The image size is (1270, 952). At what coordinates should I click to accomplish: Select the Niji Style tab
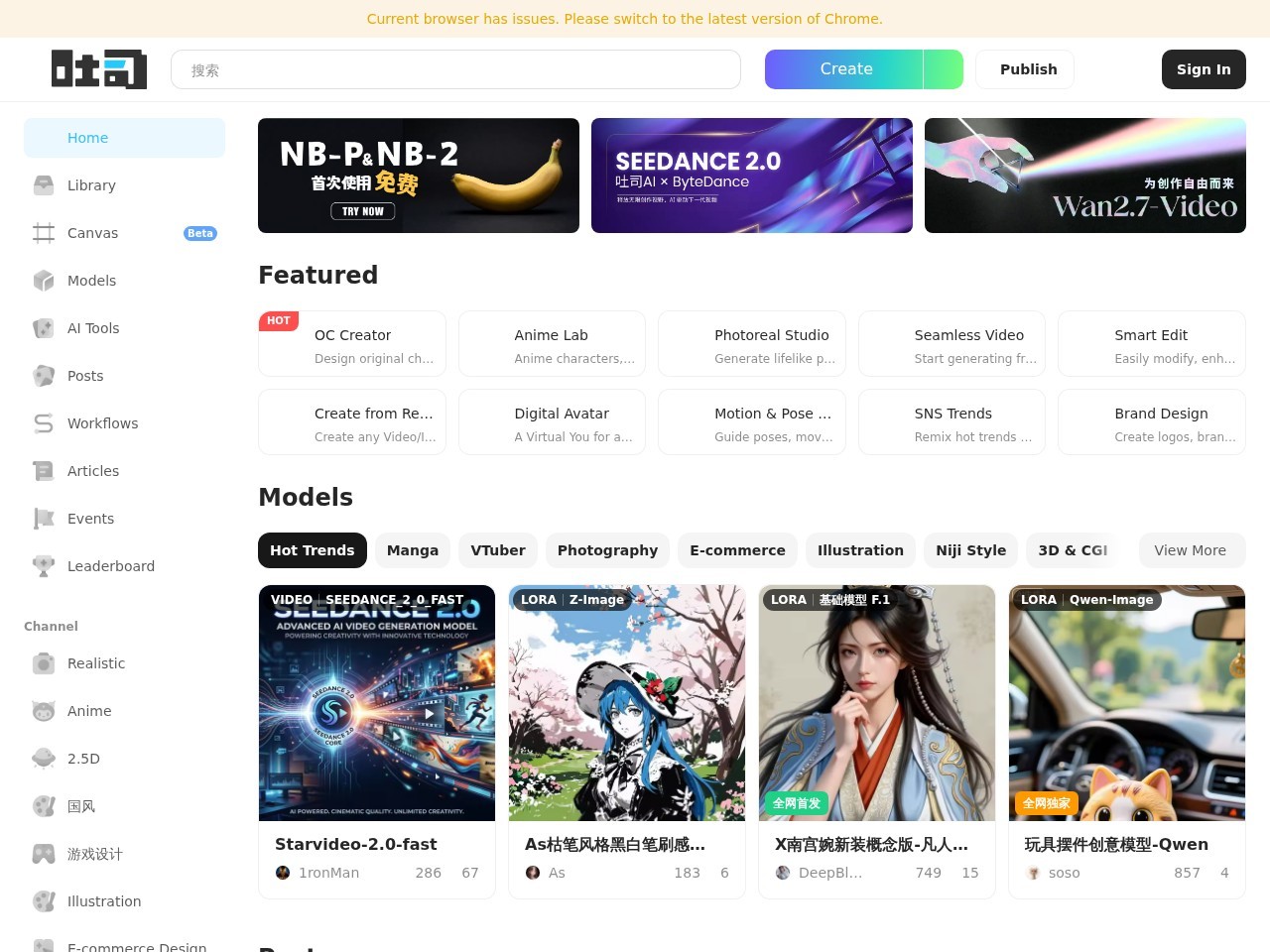click(x=970, y=550)
